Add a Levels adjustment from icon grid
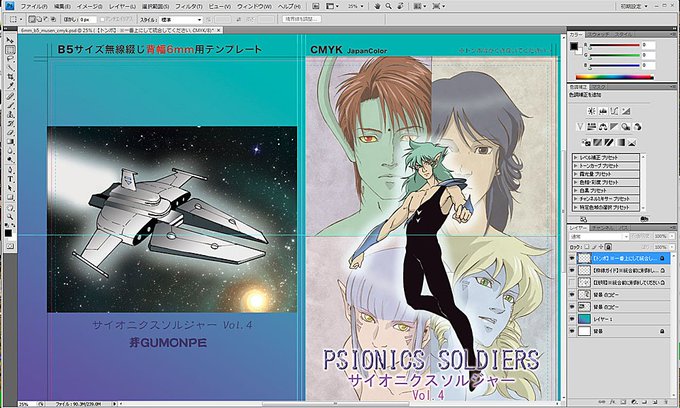 tap(603, 111)
